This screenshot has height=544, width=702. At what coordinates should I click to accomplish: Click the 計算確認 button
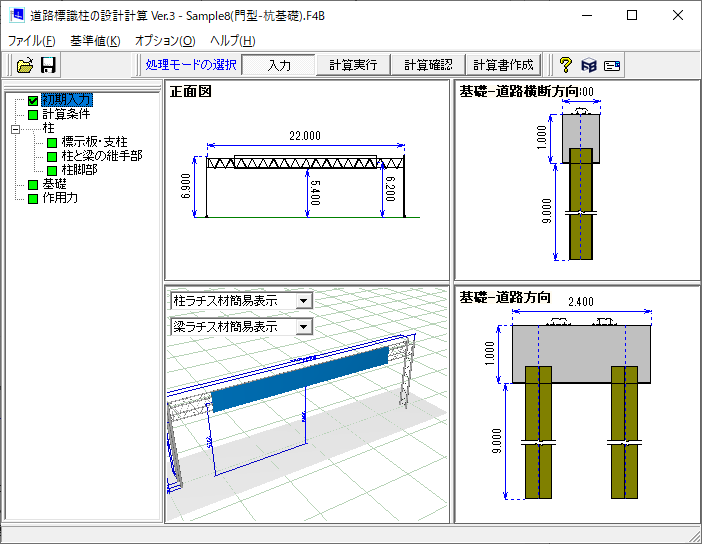(428, 65)
